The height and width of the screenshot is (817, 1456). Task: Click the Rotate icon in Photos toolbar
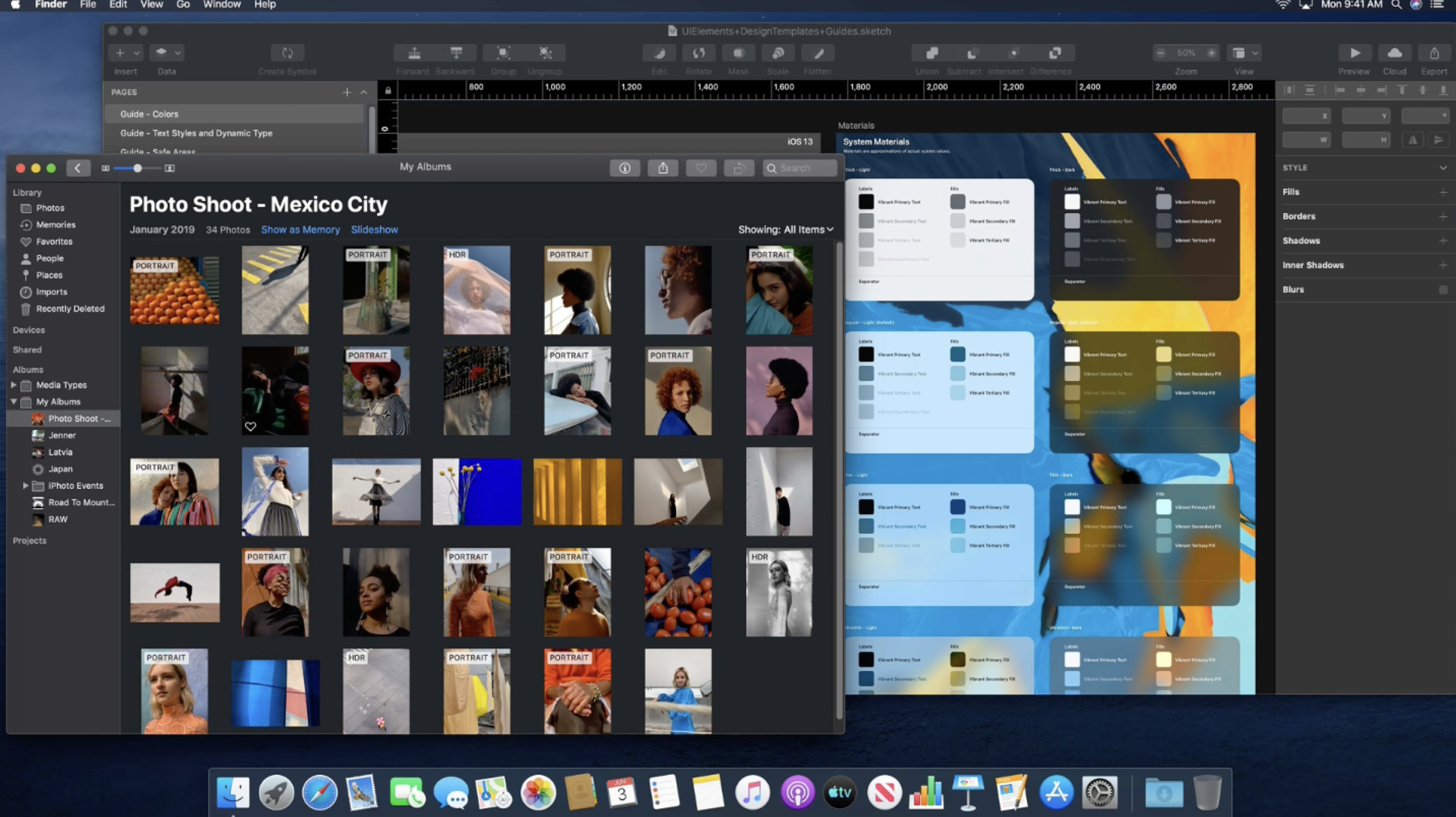coord(739,168)
